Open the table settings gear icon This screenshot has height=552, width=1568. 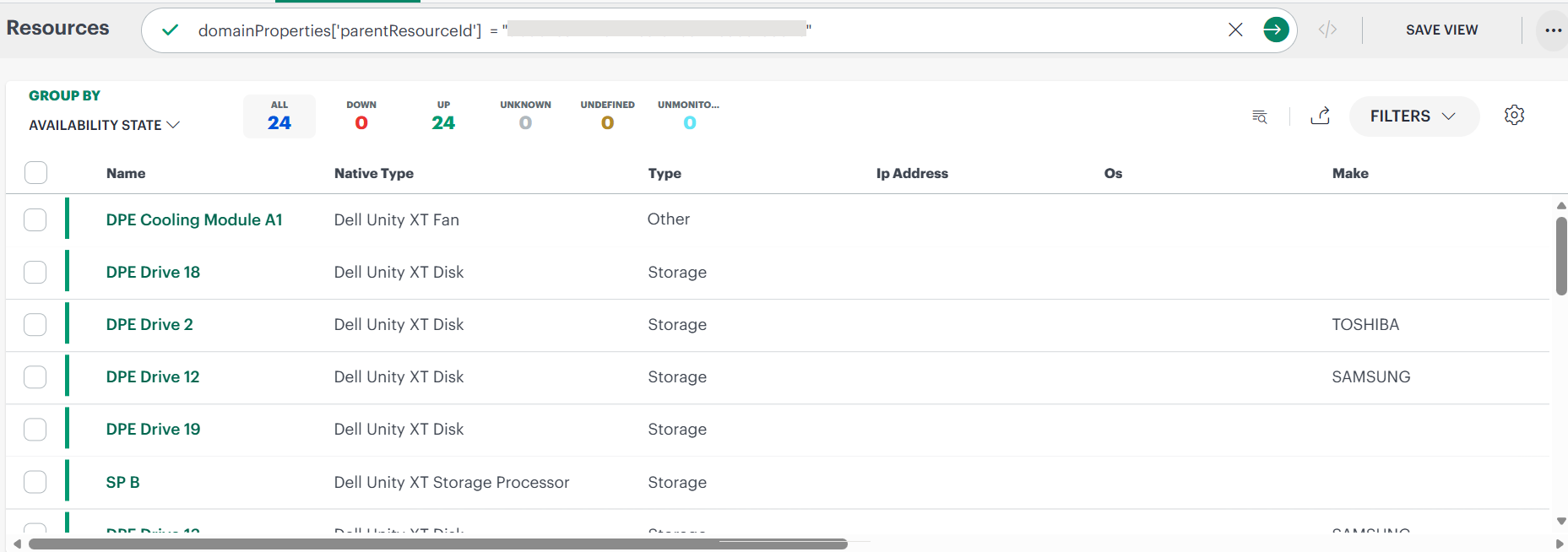1514,115
